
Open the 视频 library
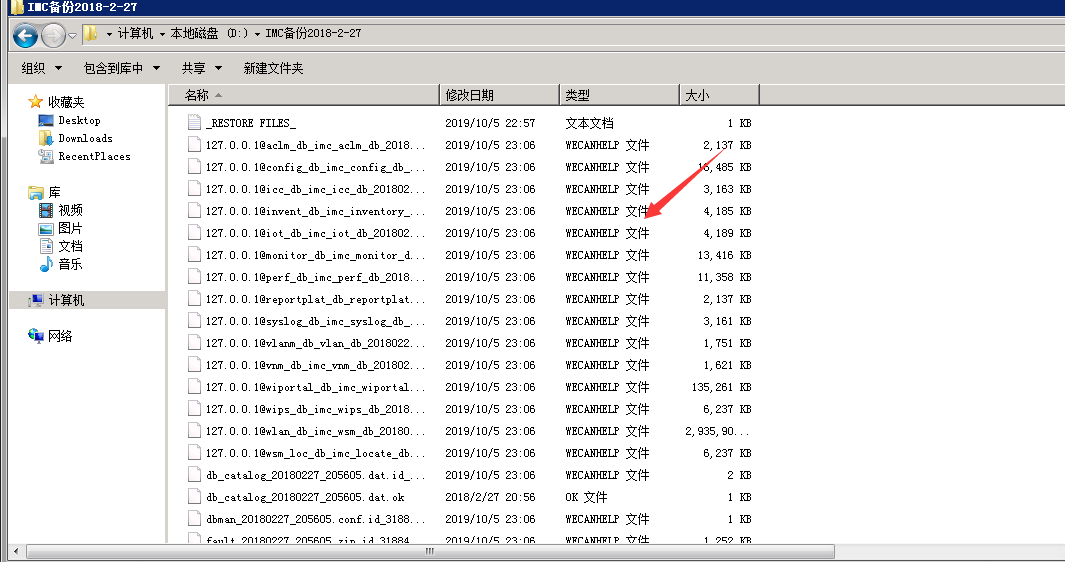70,210
